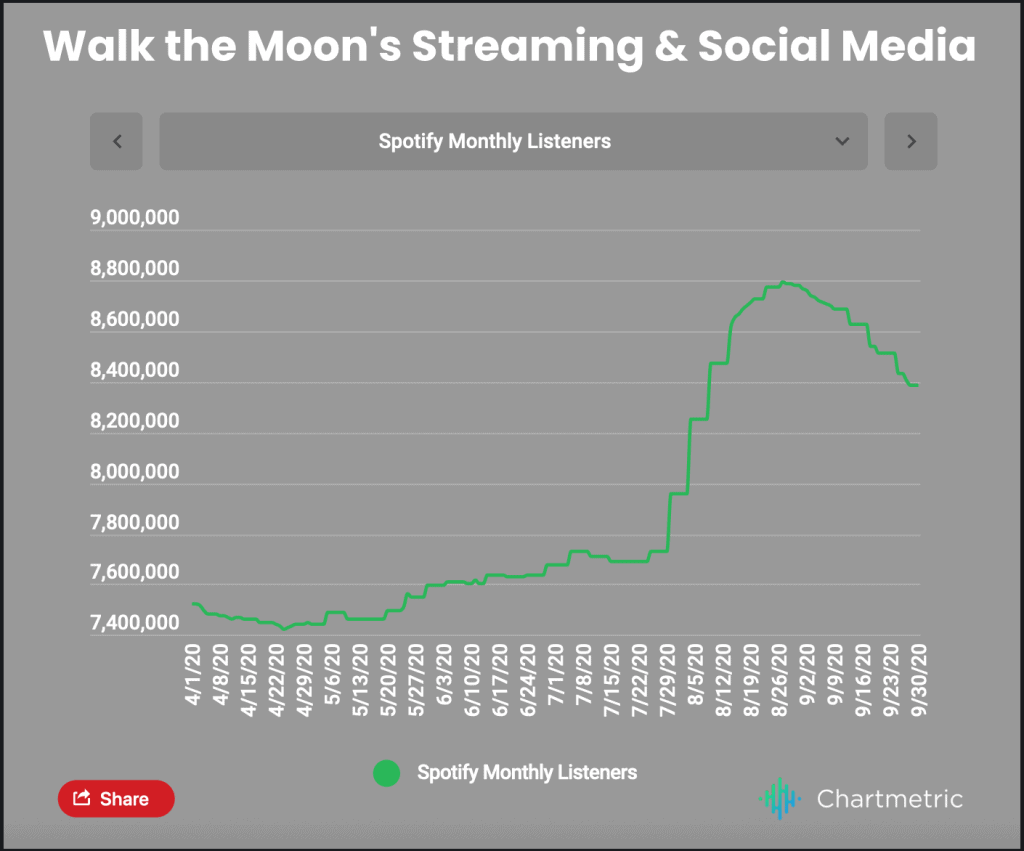The width and height of the screenshot is (1024, 851).
Task: Go to next metric with right arrow
Action: click(910, 141)
